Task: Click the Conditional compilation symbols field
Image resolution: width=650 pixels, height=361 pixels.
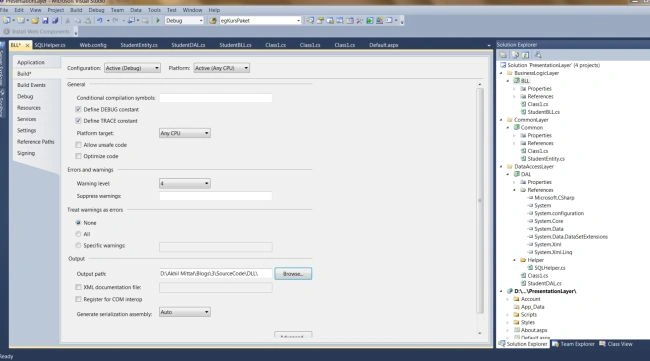Action: (216, 98)
